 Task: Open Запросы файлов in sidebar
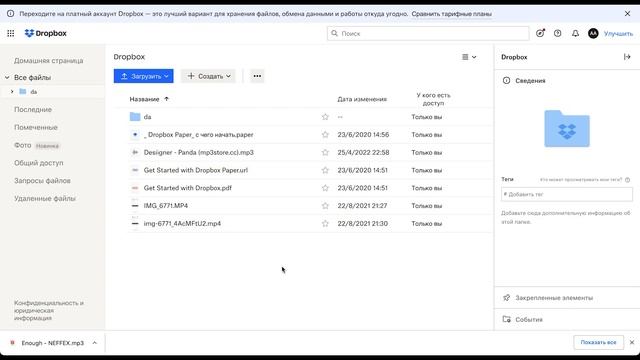coord(42,180)
